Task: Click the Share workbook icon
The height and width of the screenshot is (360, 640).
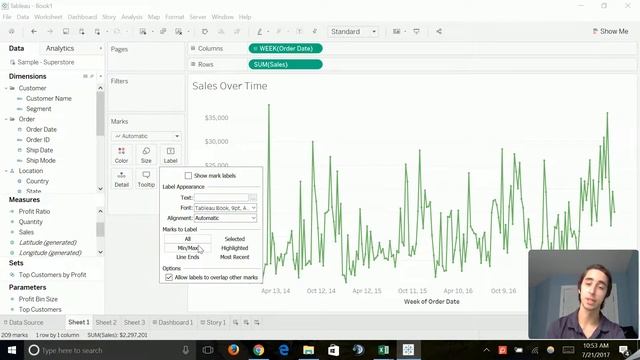Action: 439,31
